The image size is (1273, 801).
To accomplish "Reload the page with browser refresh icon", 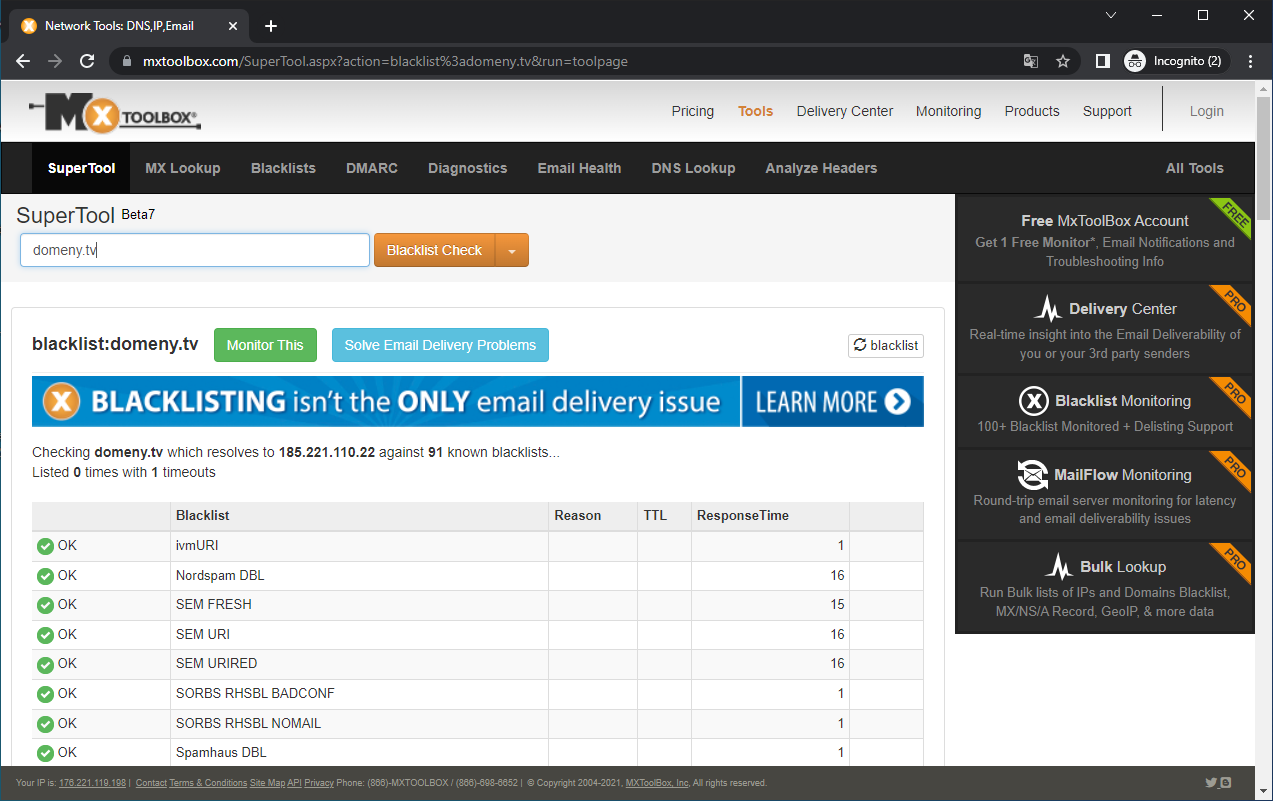I will point(87,61).
